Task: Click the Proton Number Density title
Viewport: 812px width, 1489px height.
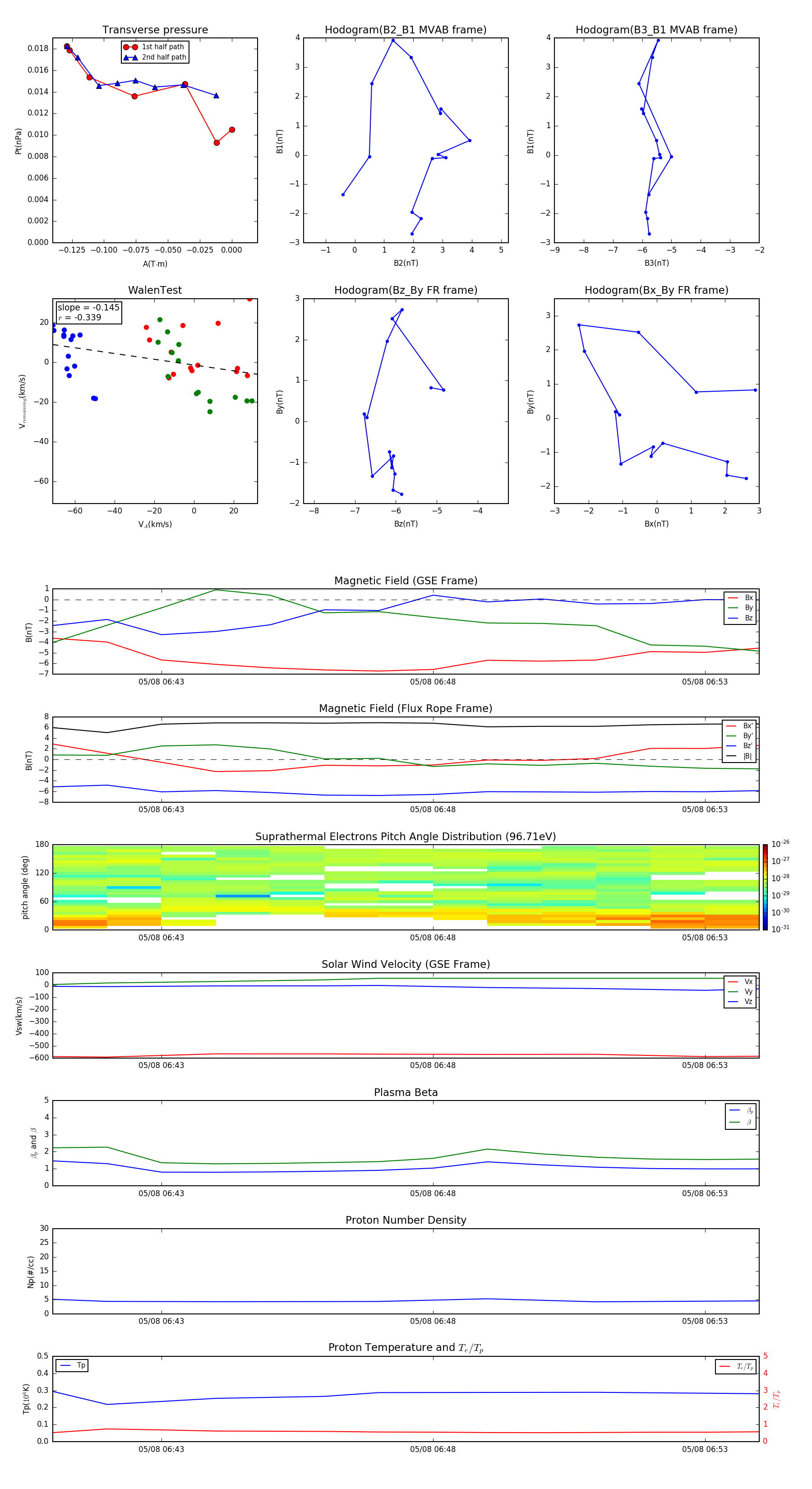Action: 406,1220
